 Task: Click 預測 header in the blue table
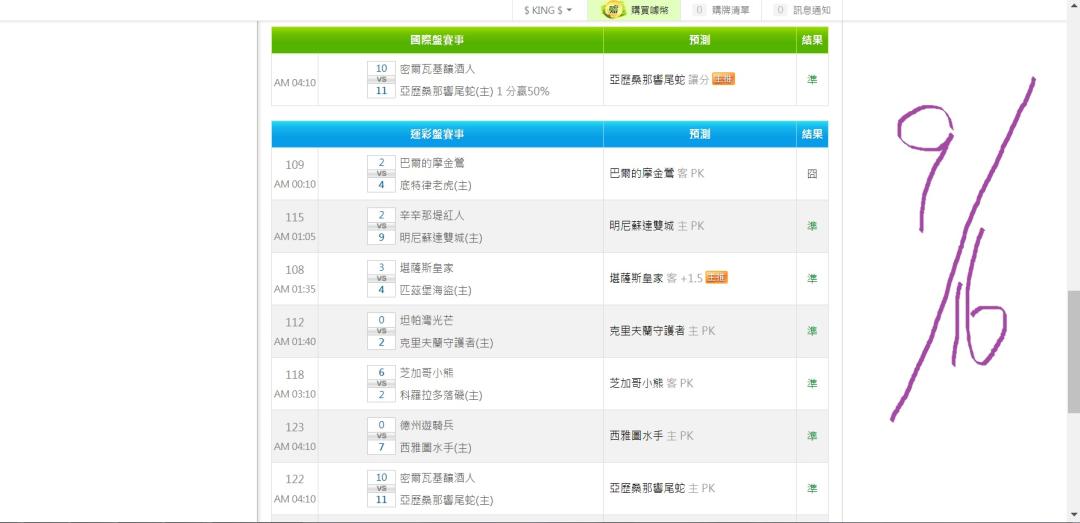click(x=700, y=134)
